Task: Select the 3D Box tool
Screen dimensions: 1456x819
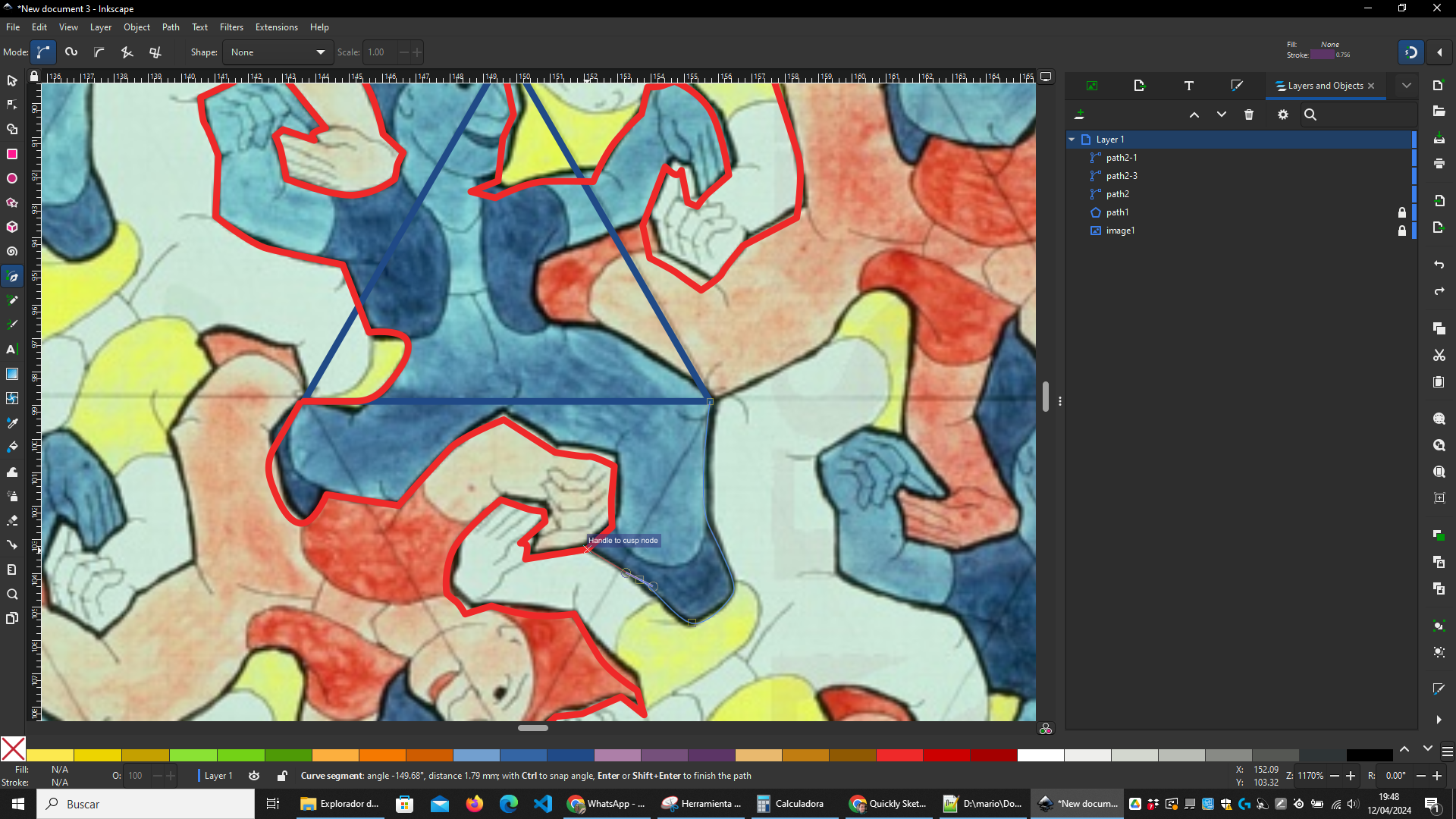Action: tap(12, 227)
